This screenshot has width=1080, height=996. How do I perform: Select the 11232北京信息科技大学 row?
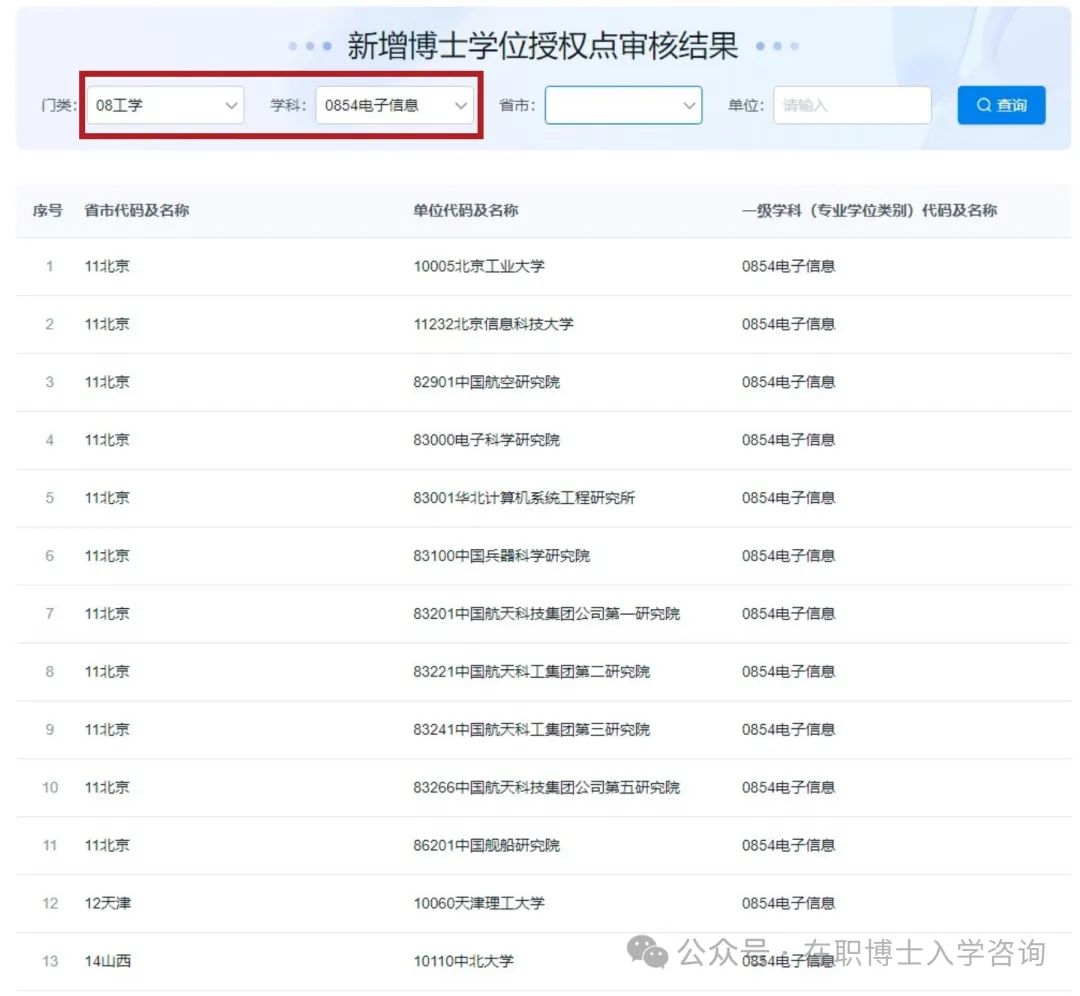click(x=493, y=325)
